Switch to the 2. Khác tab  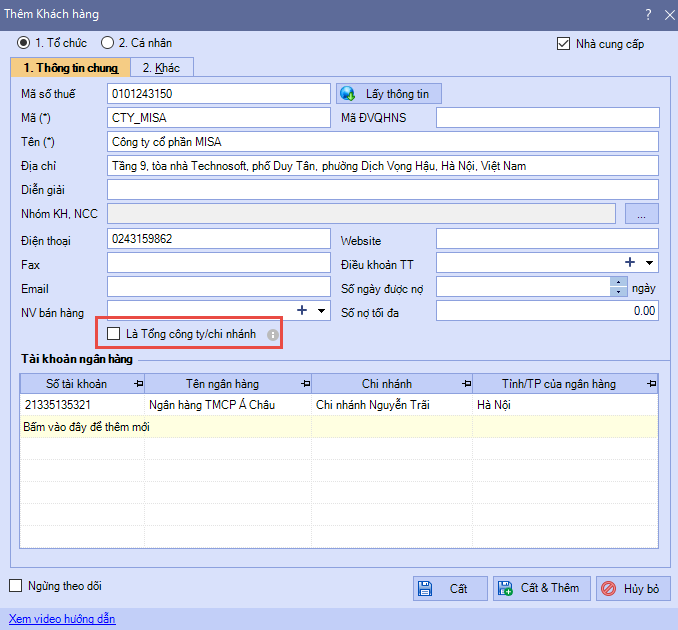click(160, 68)
